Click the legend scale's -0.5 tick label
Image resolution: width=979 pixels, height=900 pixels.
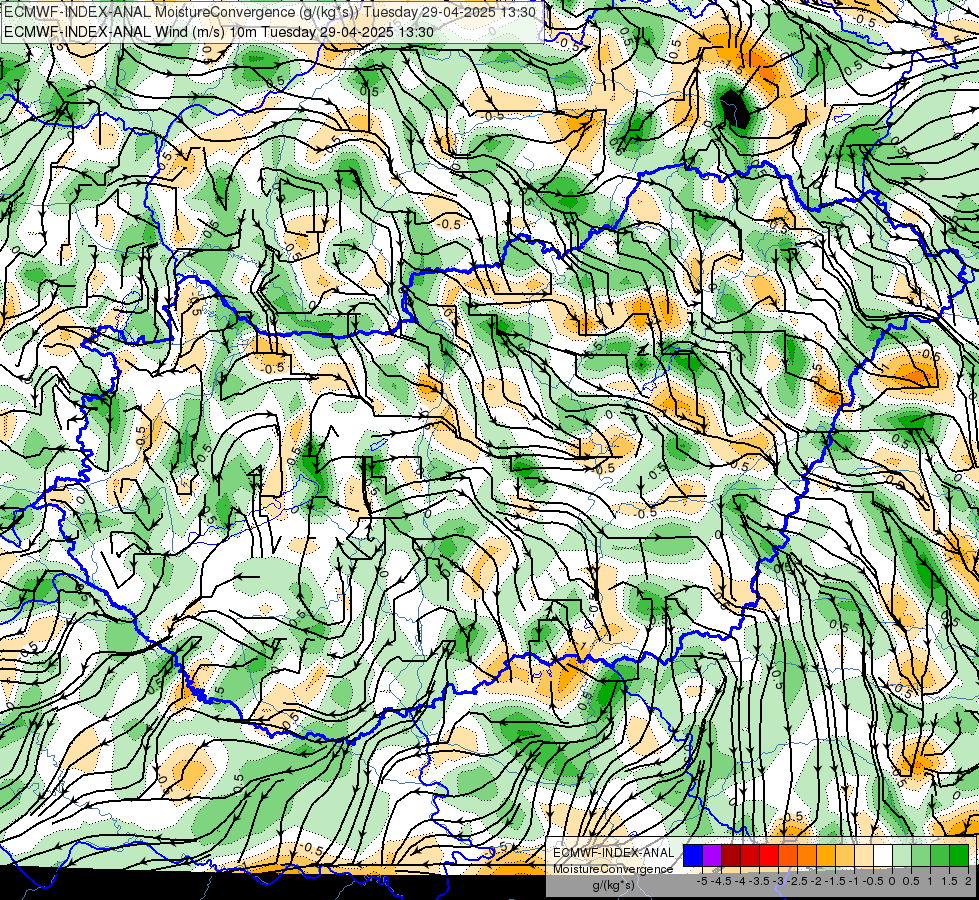pos(873,881)
